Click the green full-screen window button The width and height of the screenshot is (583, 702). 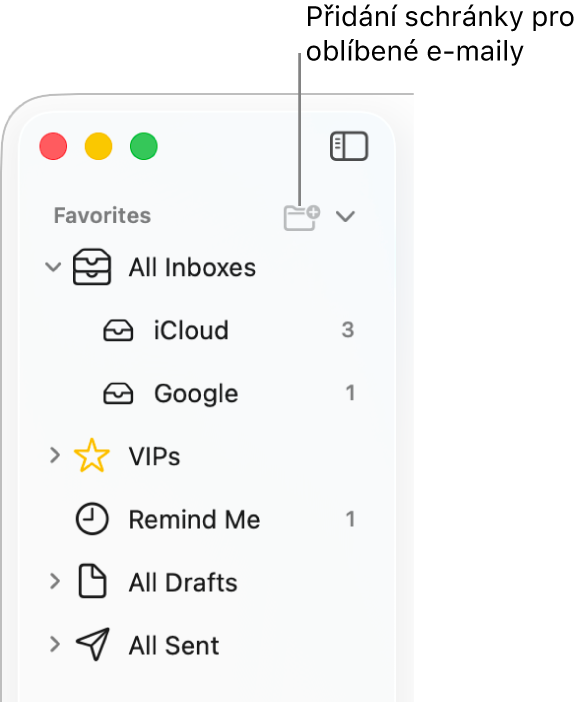pos(144,146)
